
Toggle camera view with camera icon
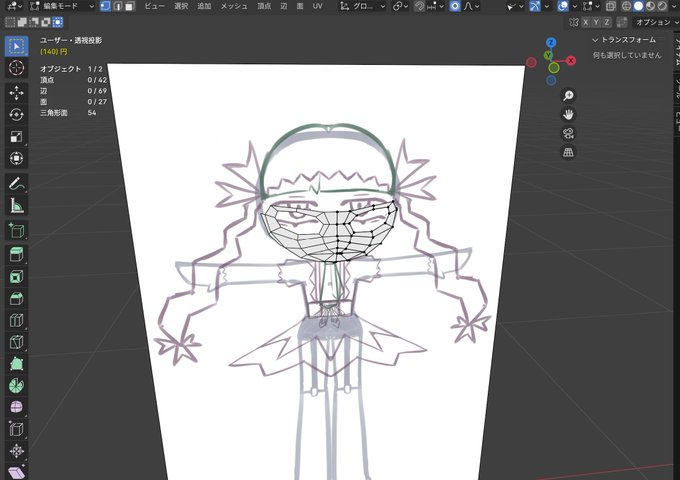pos(568,134)
